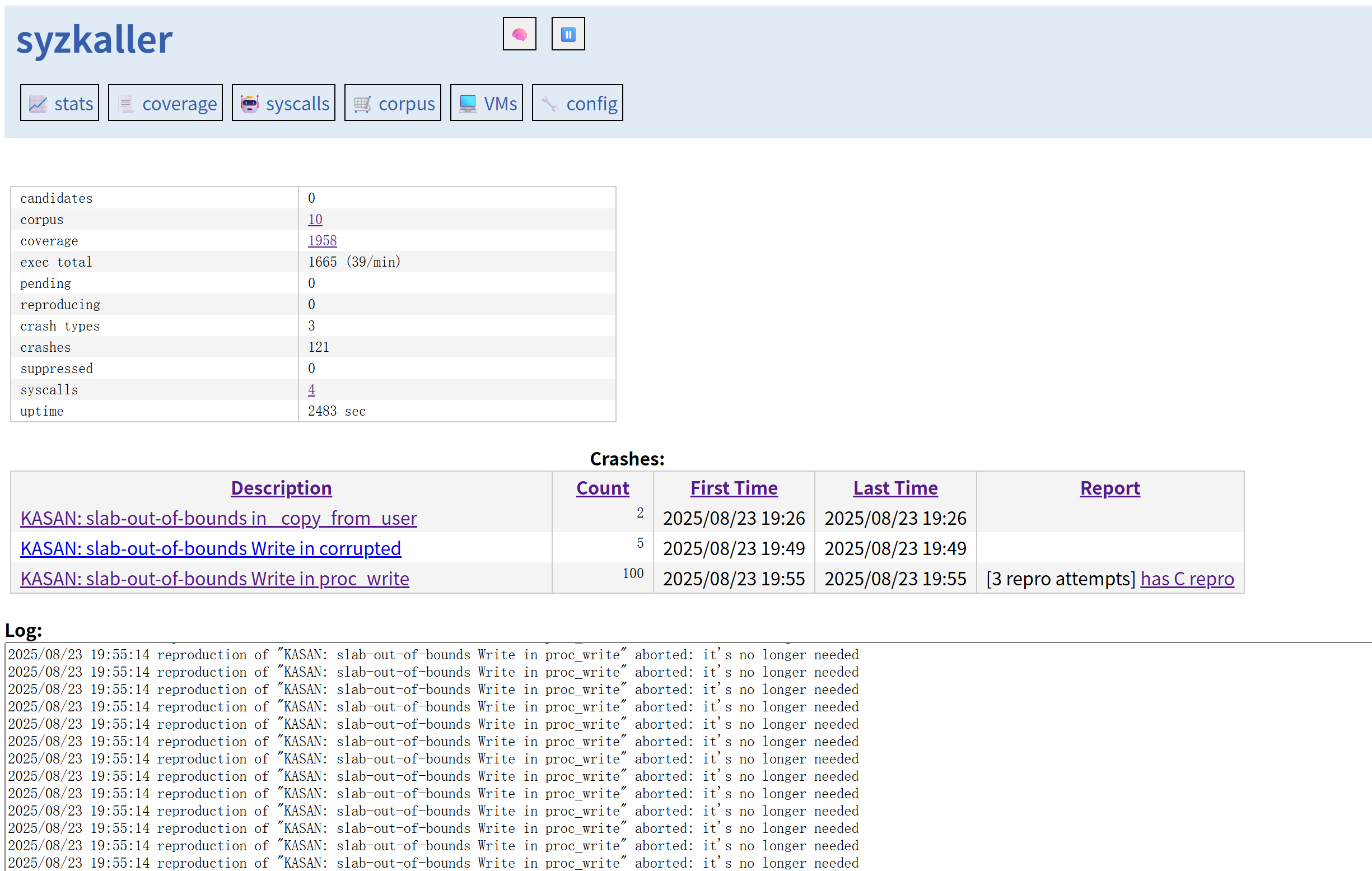Click the syscalls value 4 link
Image resolution: width=1372 pixels, height=871 pixels.
tap(311, 390)
